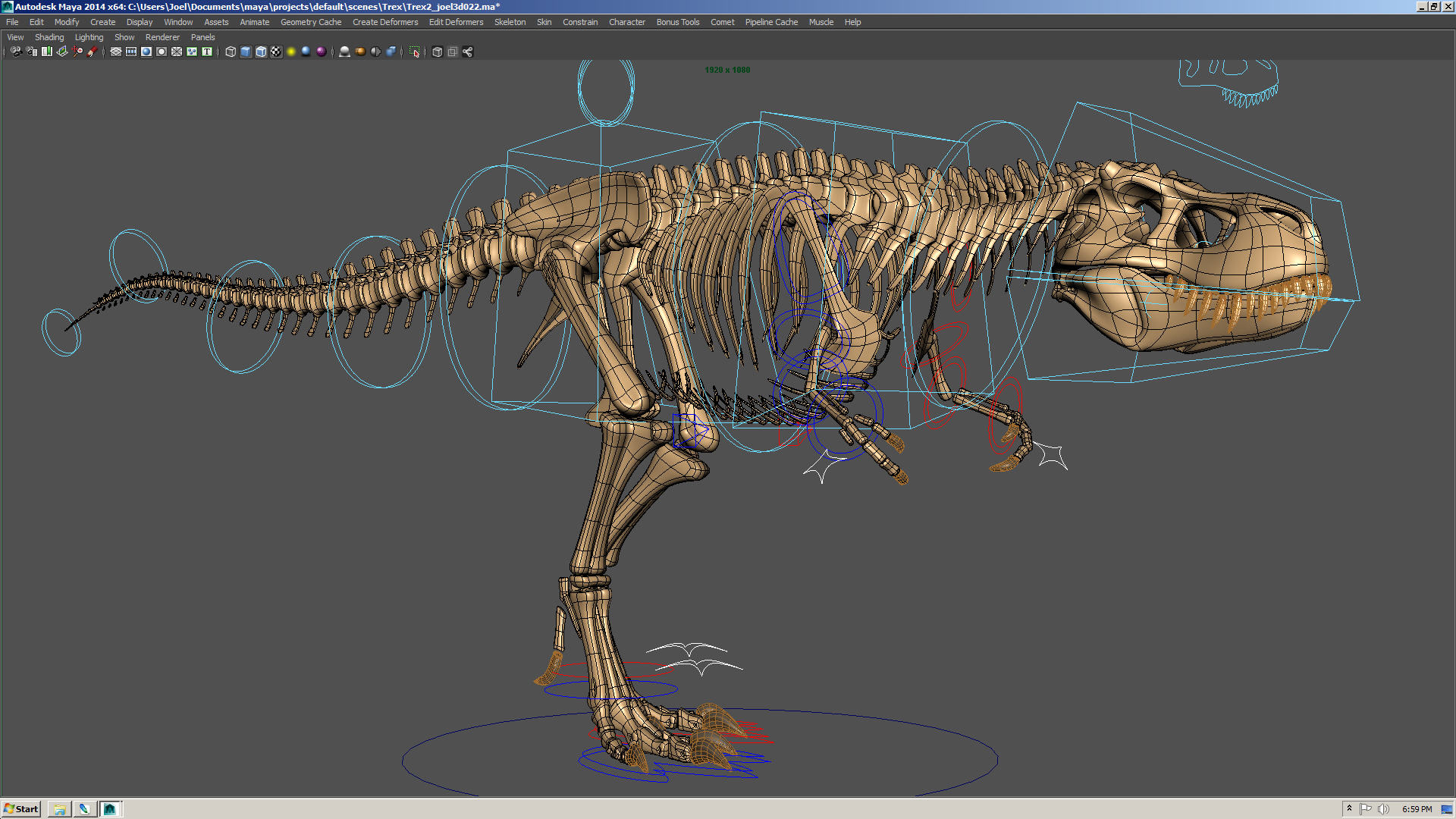Select the Grease Pencil tool icon

(x=92, y=52)
